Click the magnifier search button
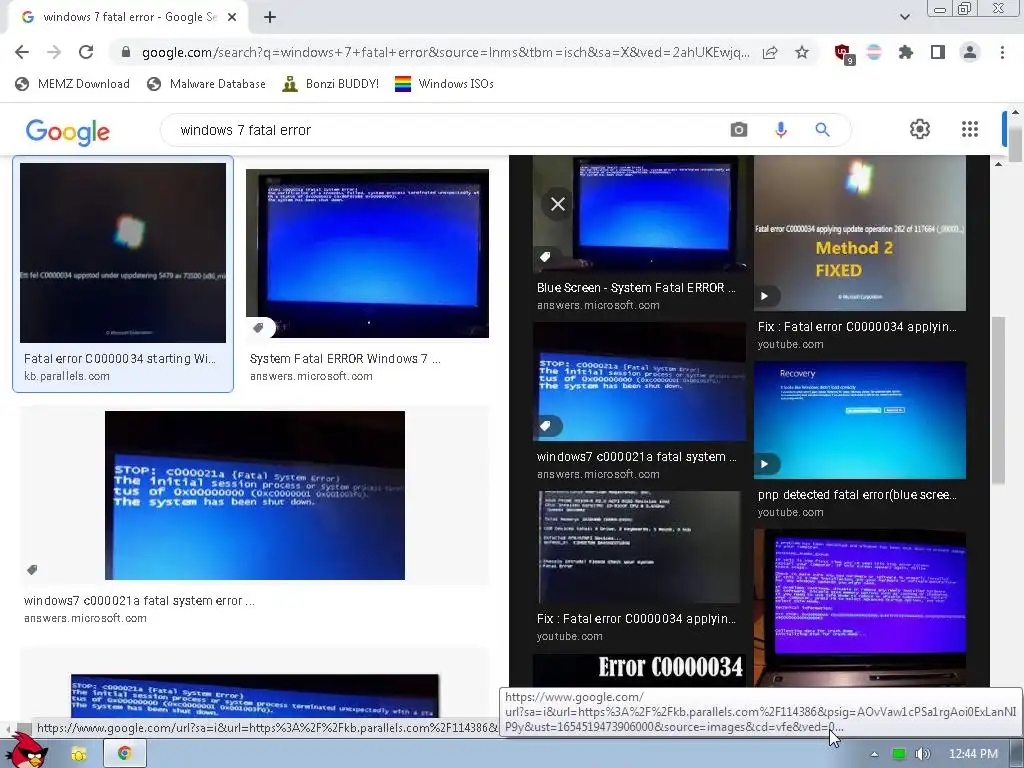The image size is (1024, 768). tap(822, 130)
